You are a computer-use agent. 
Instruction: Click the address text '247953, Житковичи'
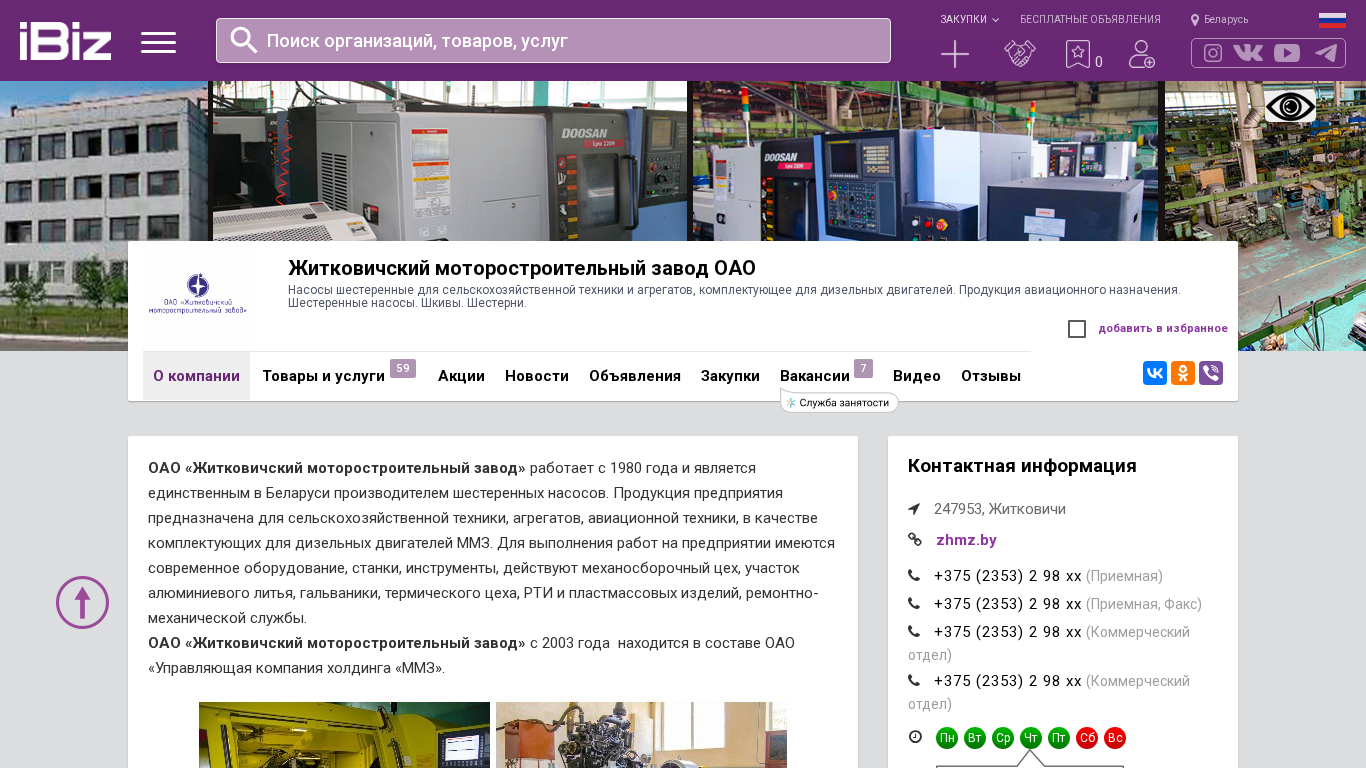pyautogui.click(x=1000, y=509)
